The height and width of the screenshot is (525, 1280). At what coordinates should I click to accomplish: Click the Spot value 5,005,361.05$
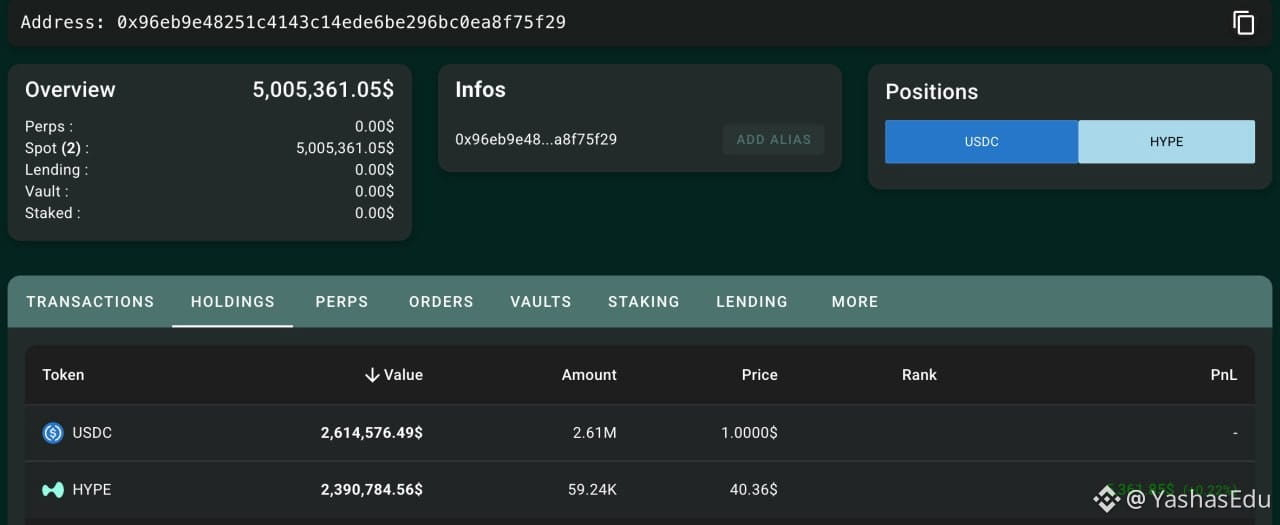(x=345, y=148)
